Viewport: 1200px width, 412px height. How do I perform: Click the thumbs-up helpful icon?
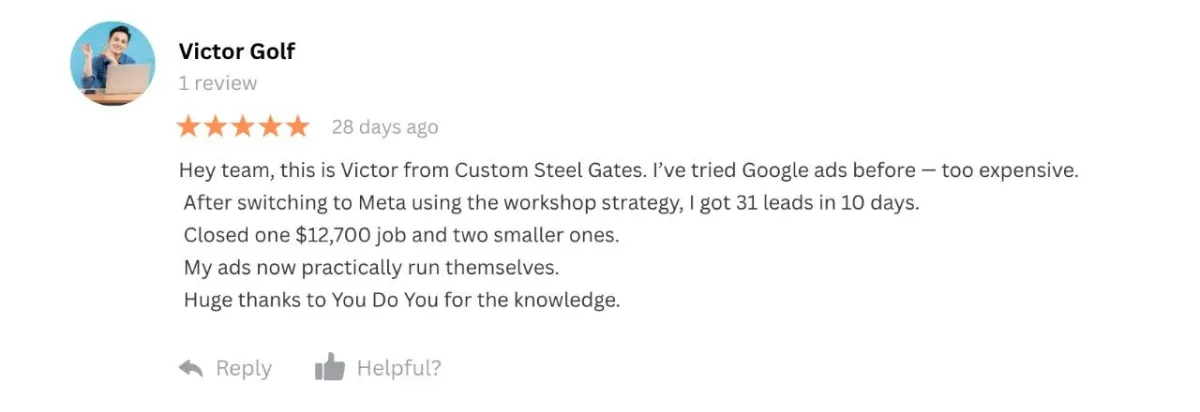tap(329, 368)
